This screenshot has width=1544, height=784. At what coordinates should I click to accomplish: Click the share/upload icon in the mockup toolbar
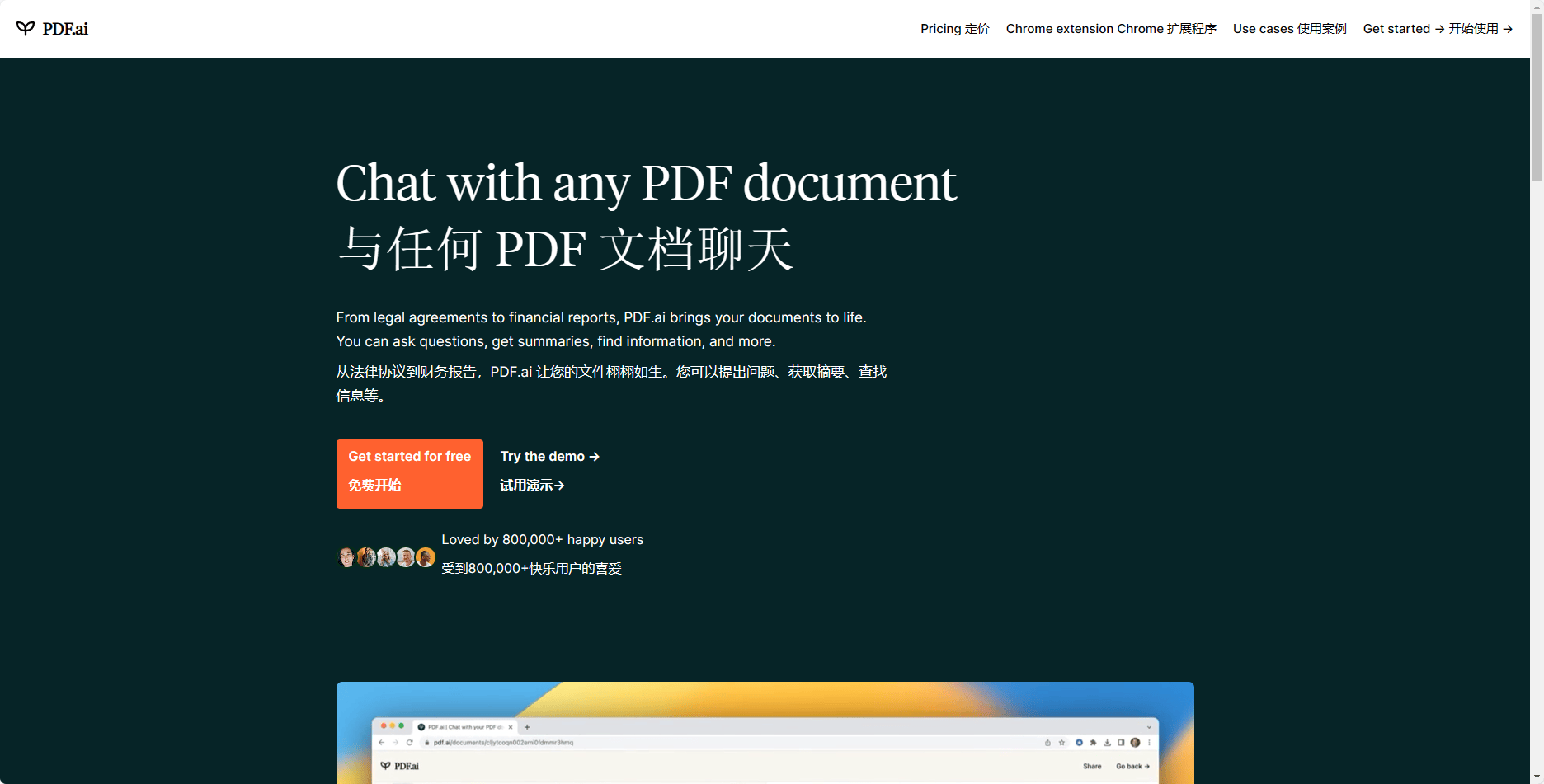(x=1047, y=743)
